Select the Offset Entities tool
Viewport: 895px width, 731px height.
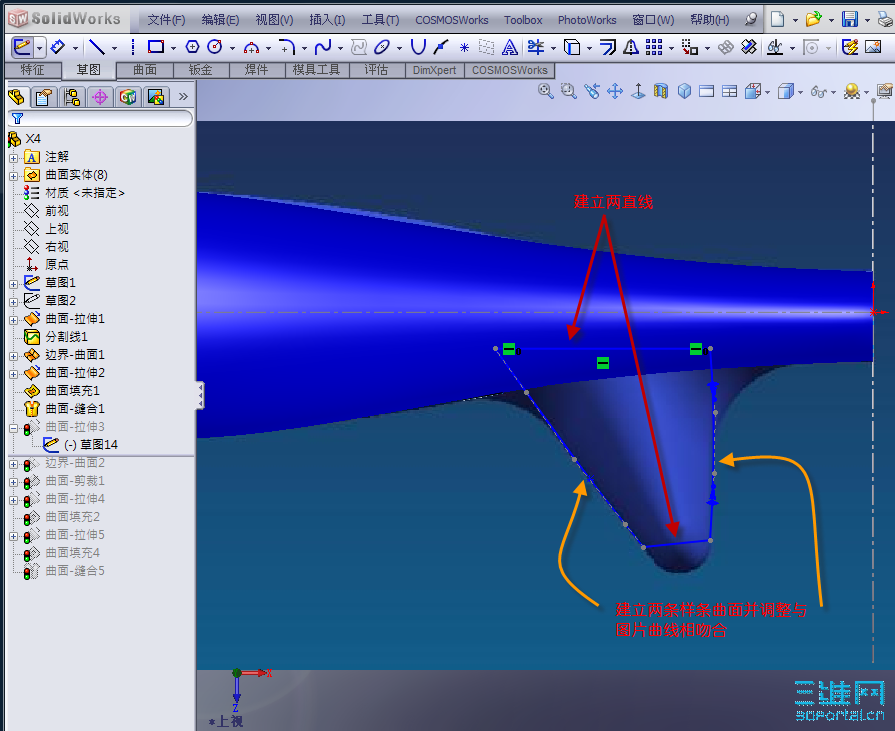click(x=608, y=47)
